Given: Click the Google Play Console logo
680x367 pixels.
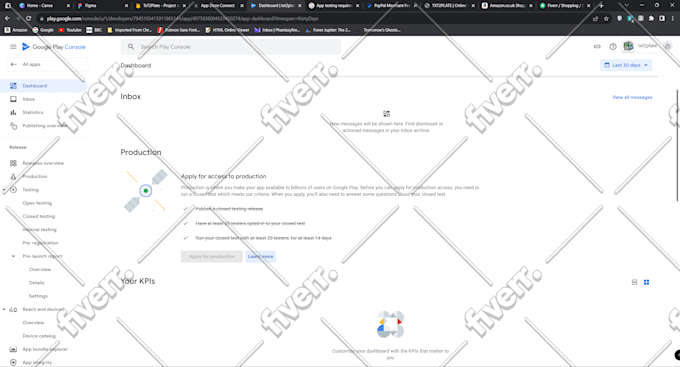Looking at the screenshot, I should [x=54, y=47].
